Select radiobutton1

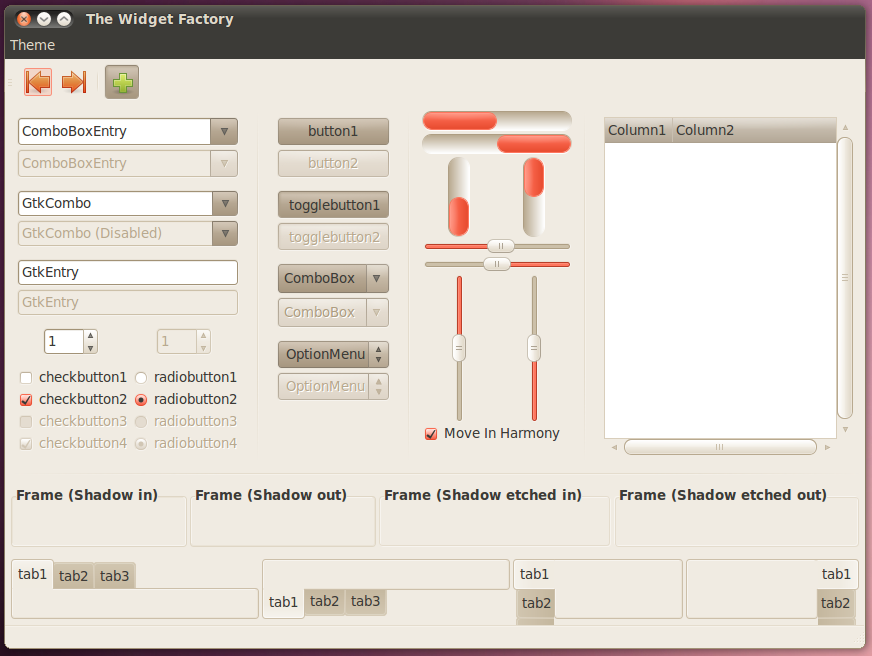point(186,377)
